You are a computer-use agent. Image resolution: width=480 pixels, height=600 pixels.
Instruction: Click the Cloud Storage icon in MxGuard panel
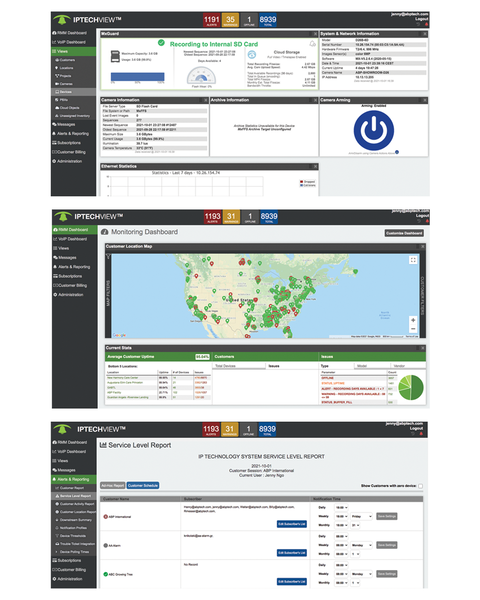[x=251, y=54]
